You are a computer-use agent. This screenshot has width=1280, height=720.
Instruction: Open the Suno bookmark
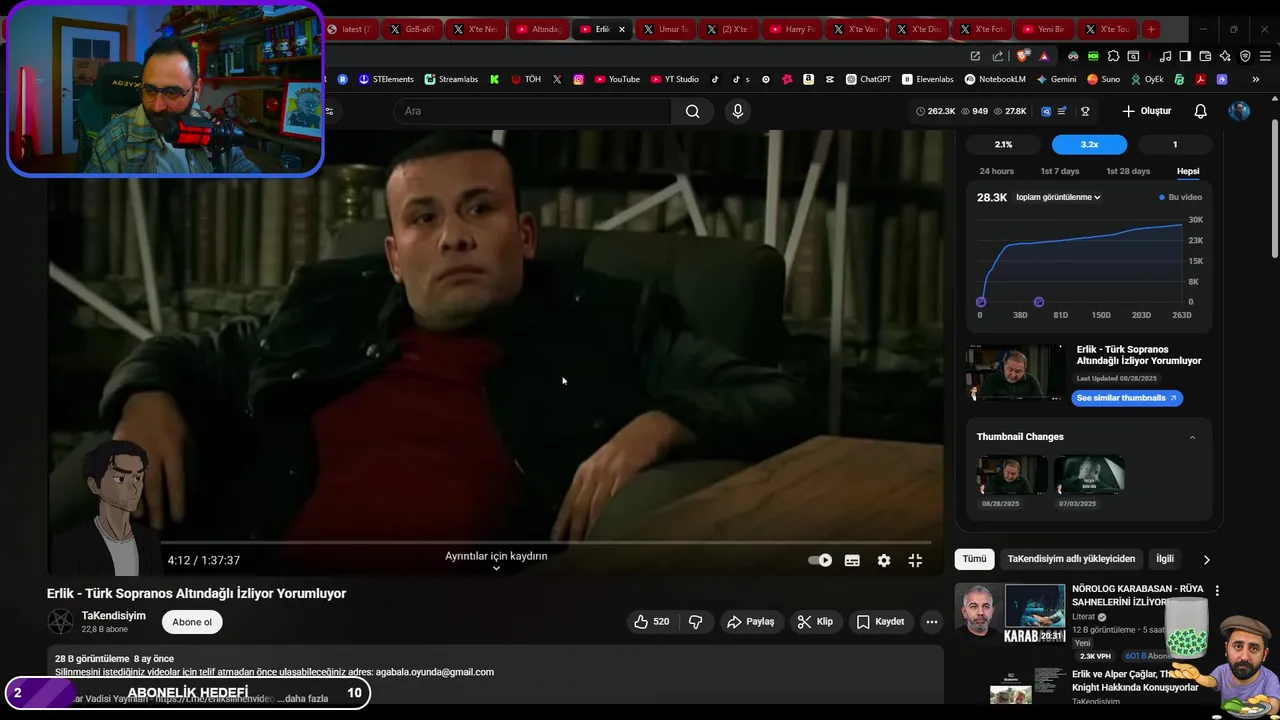1104,79
